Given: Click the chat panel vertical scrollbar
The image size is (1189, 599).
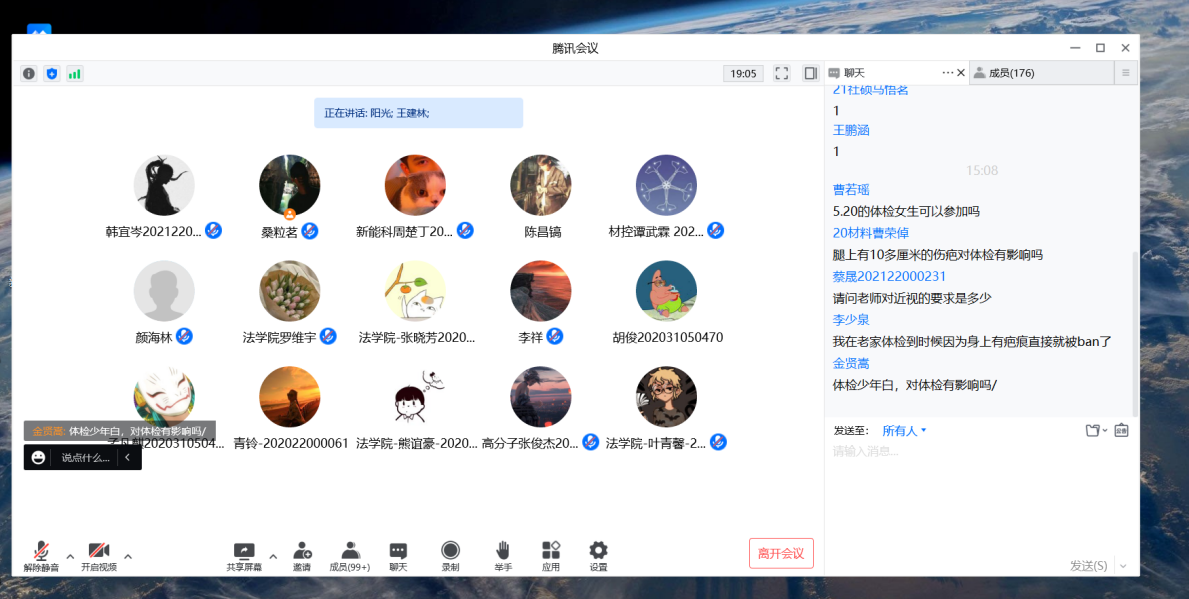Looking at the screenshot, I should click(x=1134, y=330).
